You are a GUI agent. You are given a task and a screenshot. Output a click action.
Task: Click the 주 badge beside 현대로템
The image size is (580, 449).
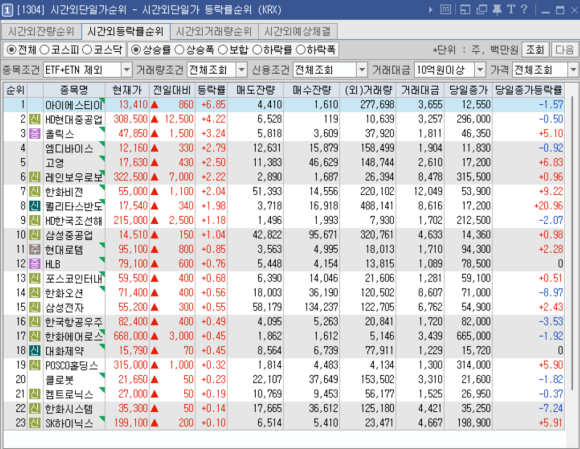pyautogui.click(x=35, y=249)
